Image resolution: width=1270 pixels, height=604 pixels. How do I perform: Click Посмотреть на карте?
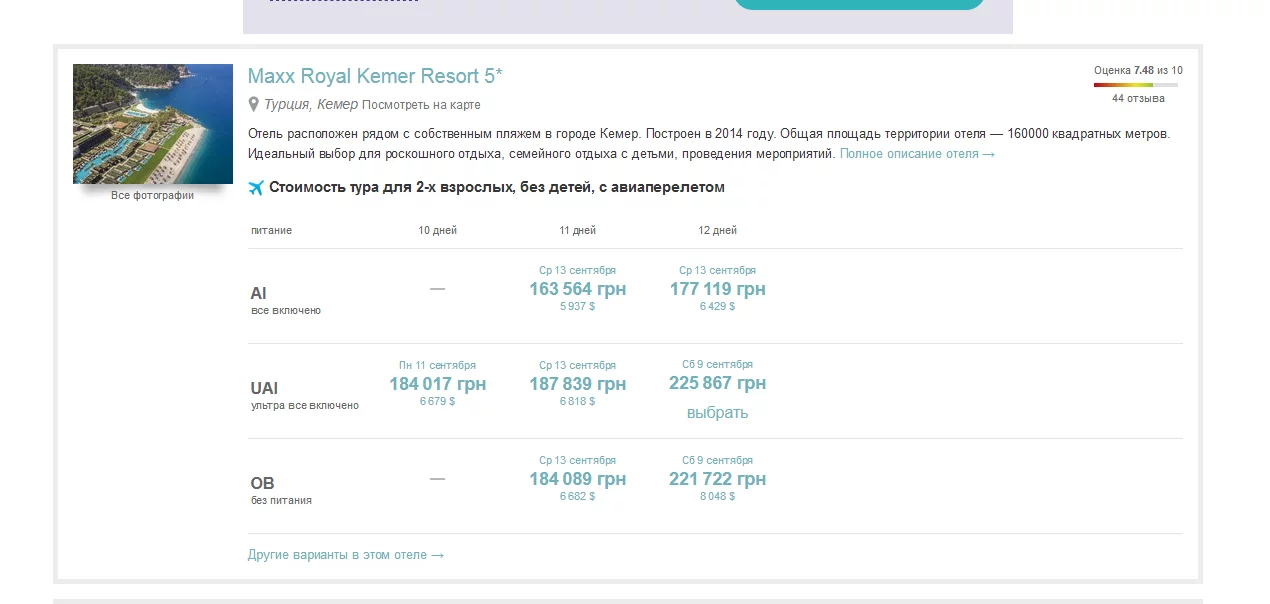click(x=421, y=105)
